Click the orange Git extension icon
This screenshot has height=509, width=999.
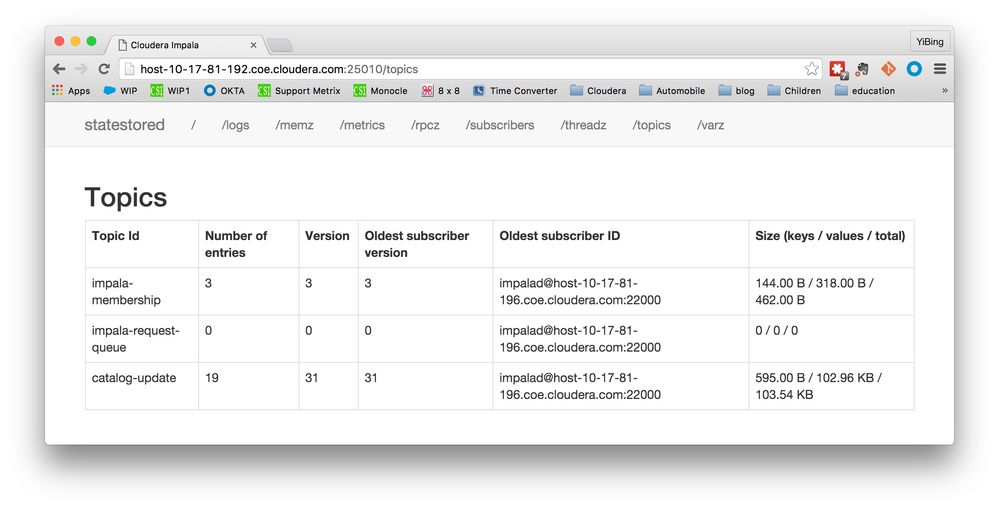point(888,69)
